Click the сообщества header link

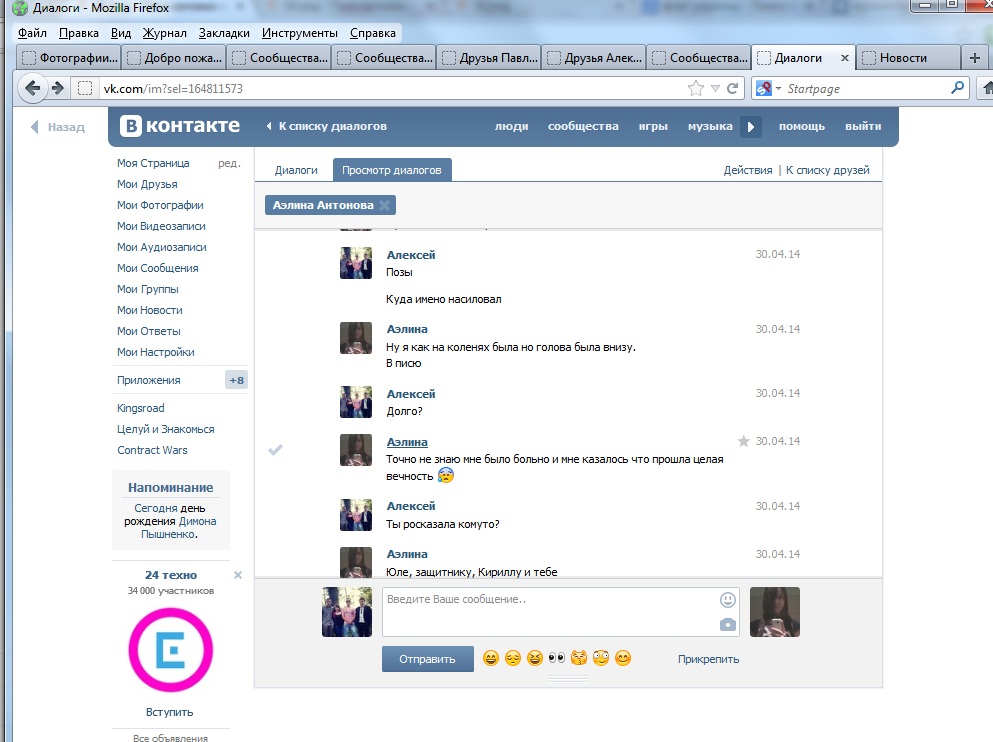(583, 127)
